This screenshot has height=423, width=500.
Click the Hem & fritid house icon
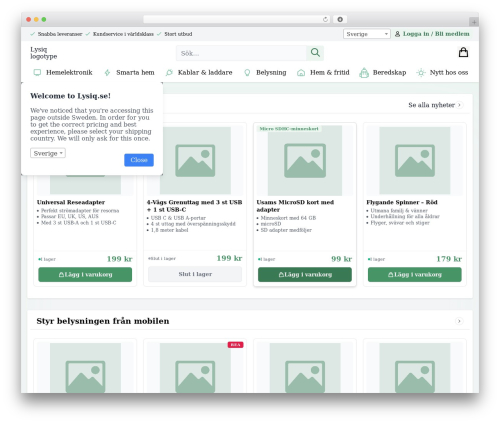(x=301, y=72)
